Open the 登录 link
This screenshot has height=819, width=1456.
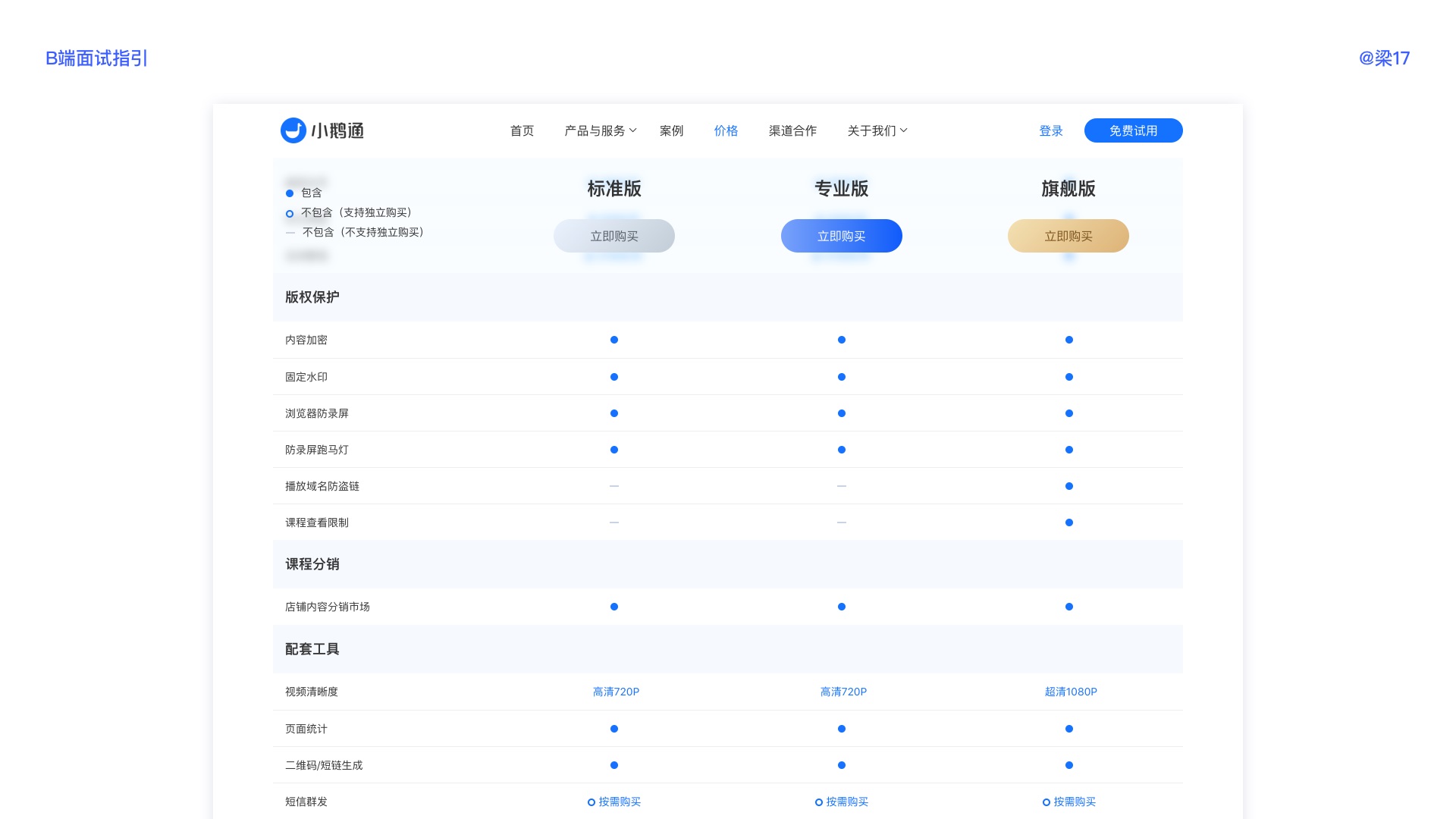[1050, 130]
